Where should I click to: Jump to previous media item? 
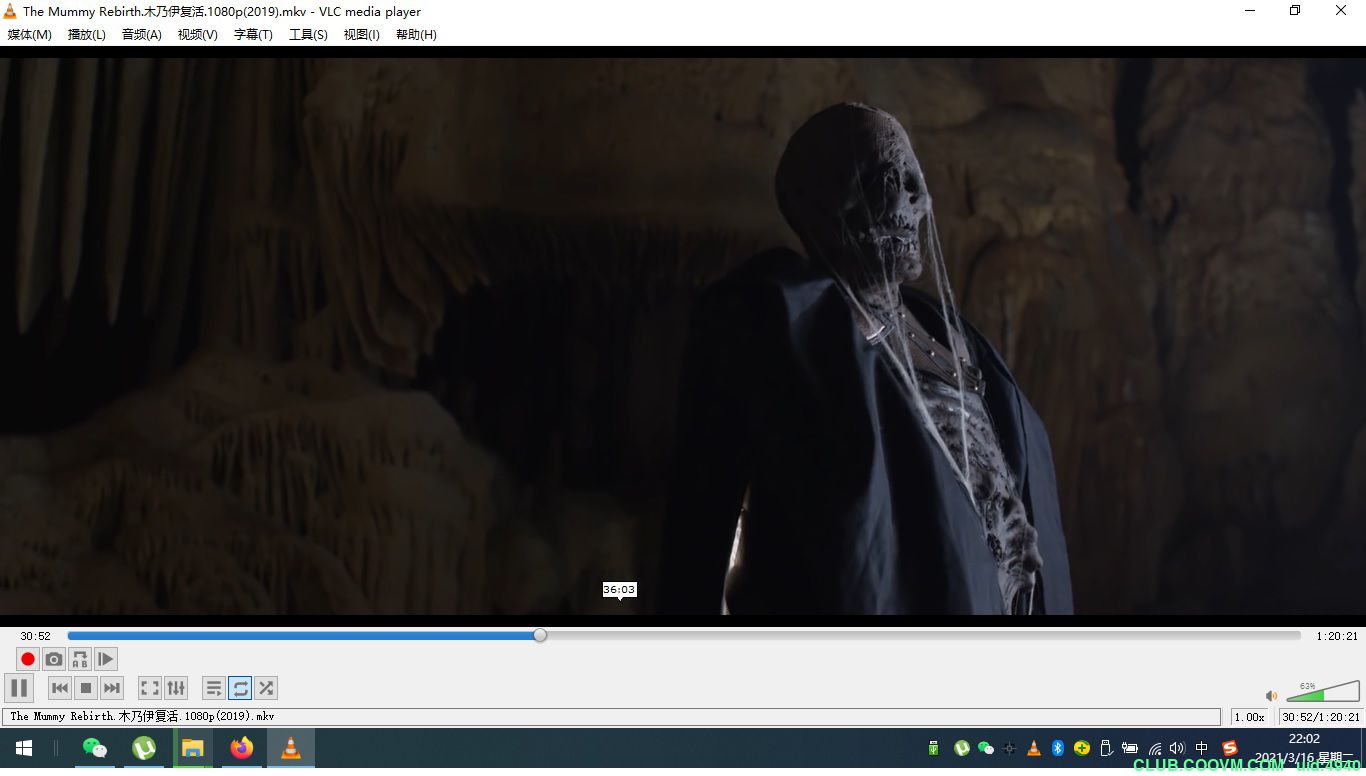(60, 688)
